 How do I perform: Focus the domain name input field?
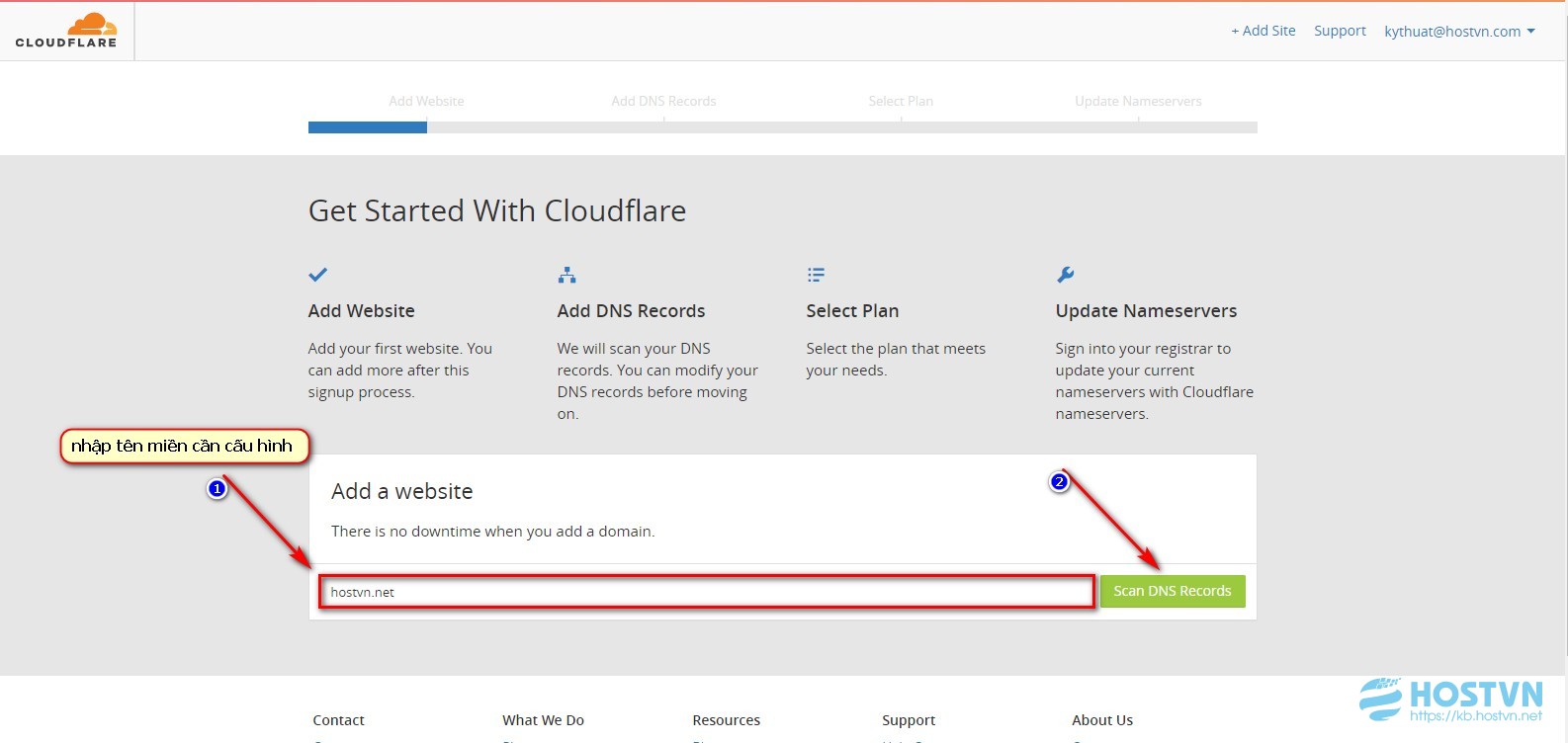point(706,592)
